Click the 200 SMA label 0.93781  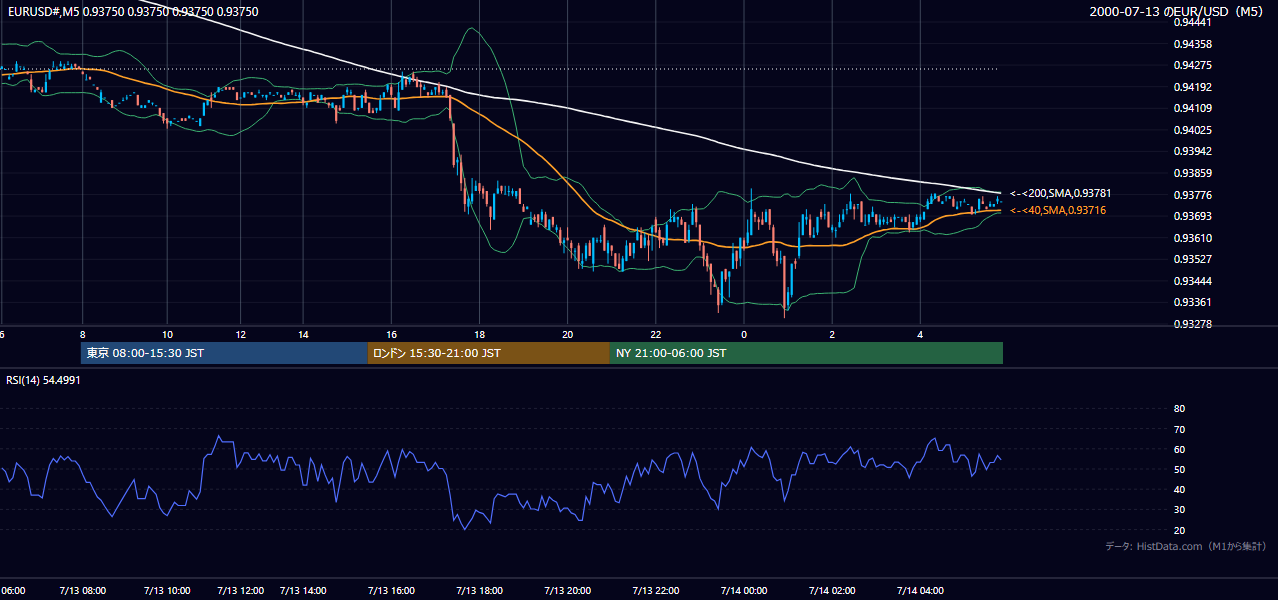tap(1060, 193)
